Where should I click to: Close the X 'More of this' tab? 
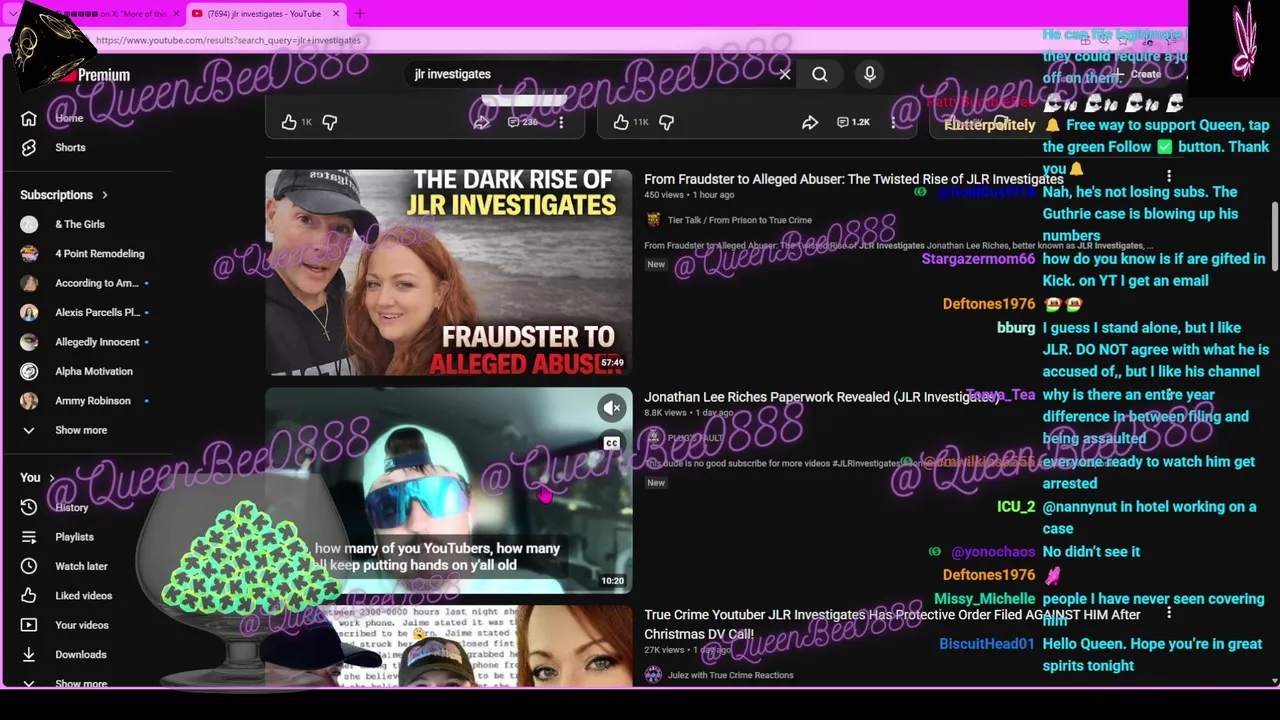click(x=177, y=14)
